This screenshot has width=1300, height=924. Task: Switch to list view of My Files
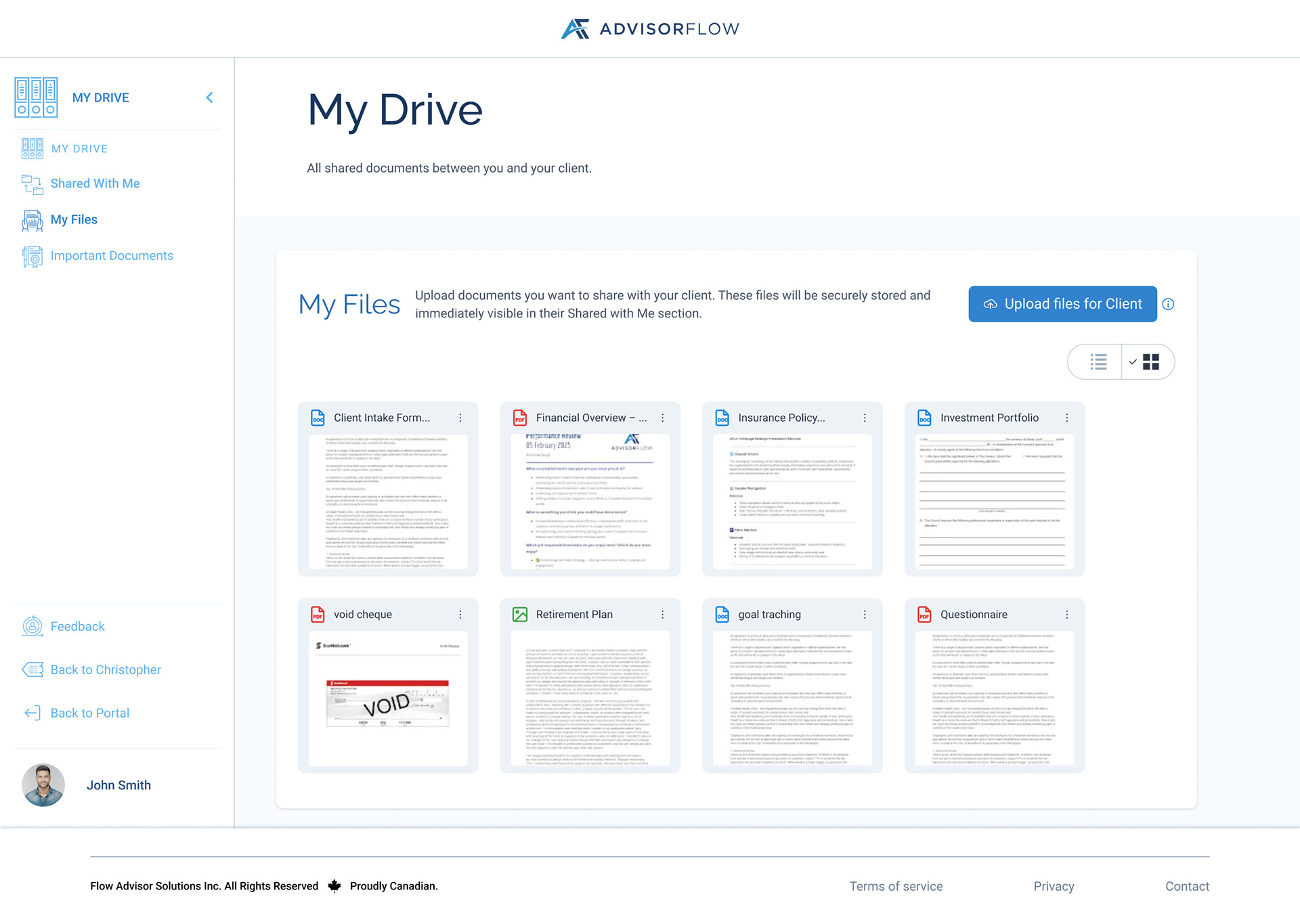click(x=1098, y=362)
